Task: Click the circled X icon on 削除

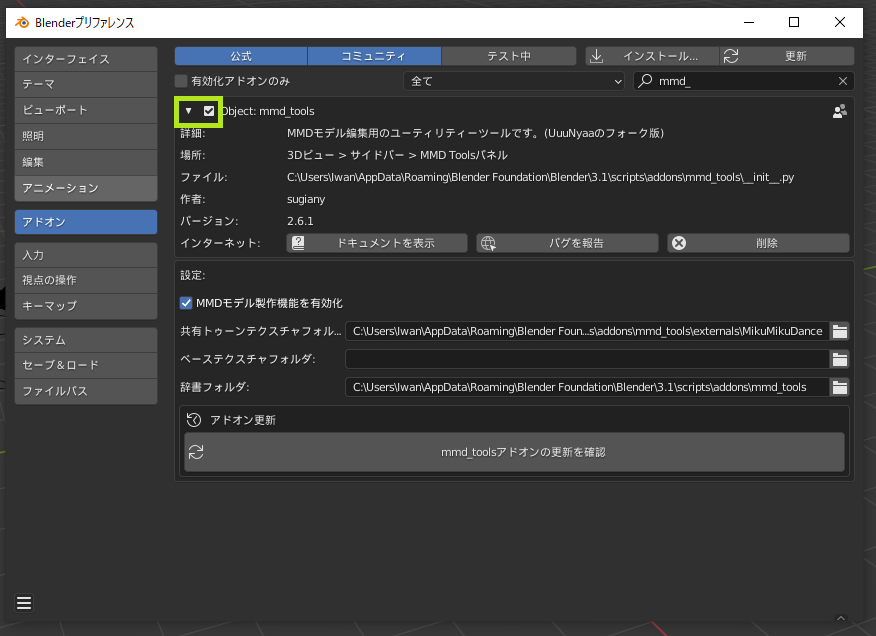Action: coord(679,243)
